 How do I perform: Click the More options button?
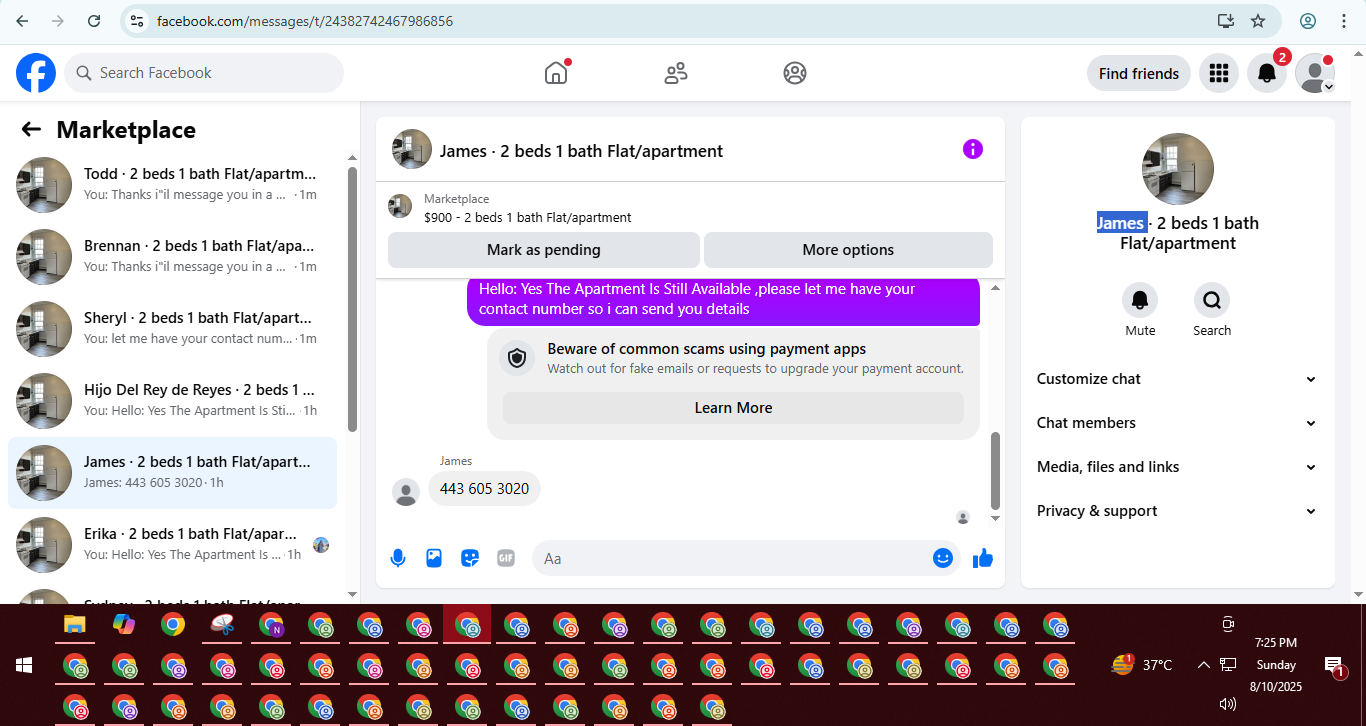[848, 250]
